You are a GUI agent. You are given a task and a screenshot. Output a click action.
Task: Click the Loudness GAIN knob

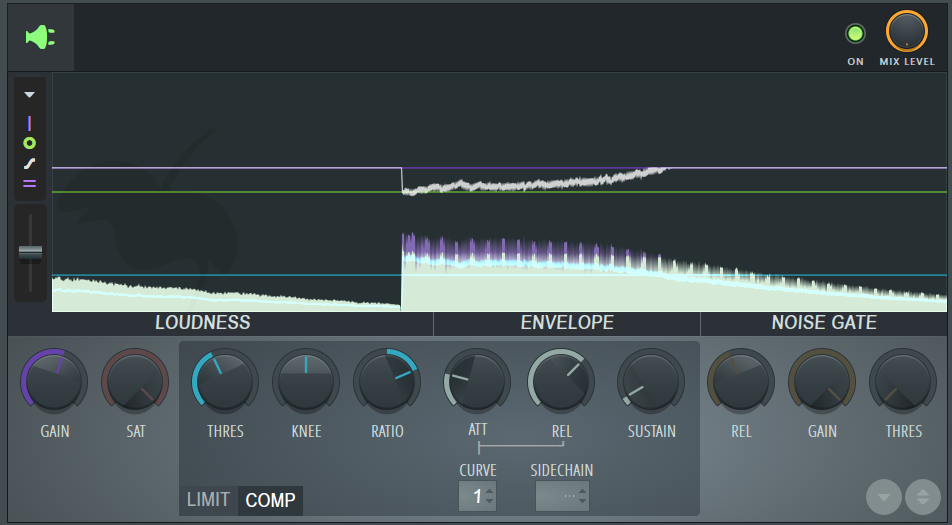coord(54,382)
